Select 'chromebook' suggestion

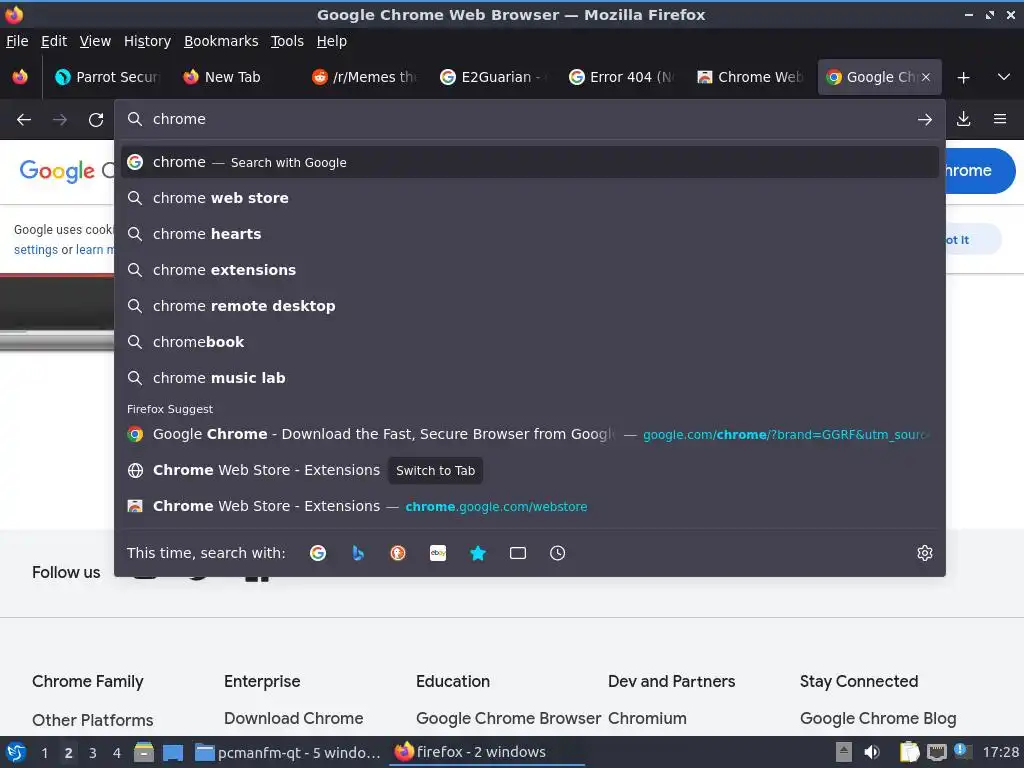coord(530,342)
